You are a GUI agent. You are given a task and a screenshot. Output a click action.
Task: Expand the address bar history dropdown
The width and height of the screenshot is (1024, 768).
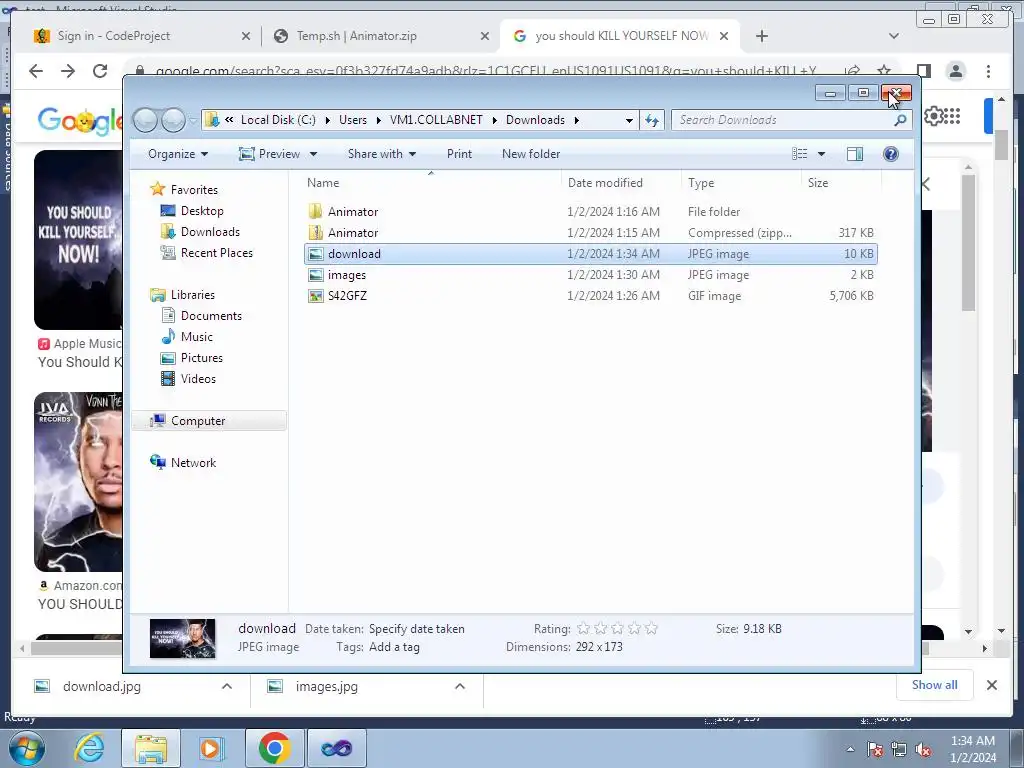[629, 120]
